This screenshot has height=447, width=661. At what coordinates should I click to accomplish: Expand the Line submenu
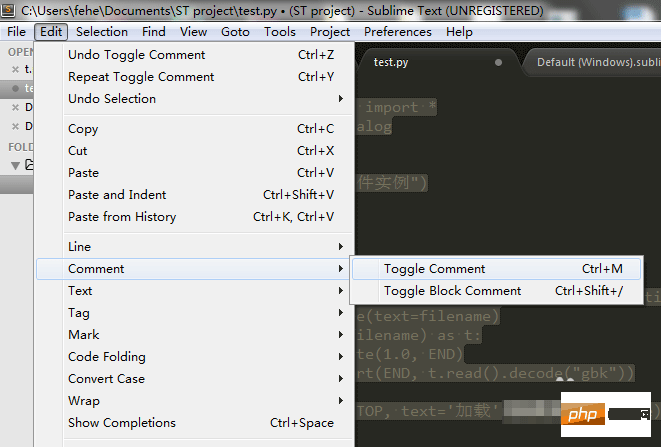194,247
